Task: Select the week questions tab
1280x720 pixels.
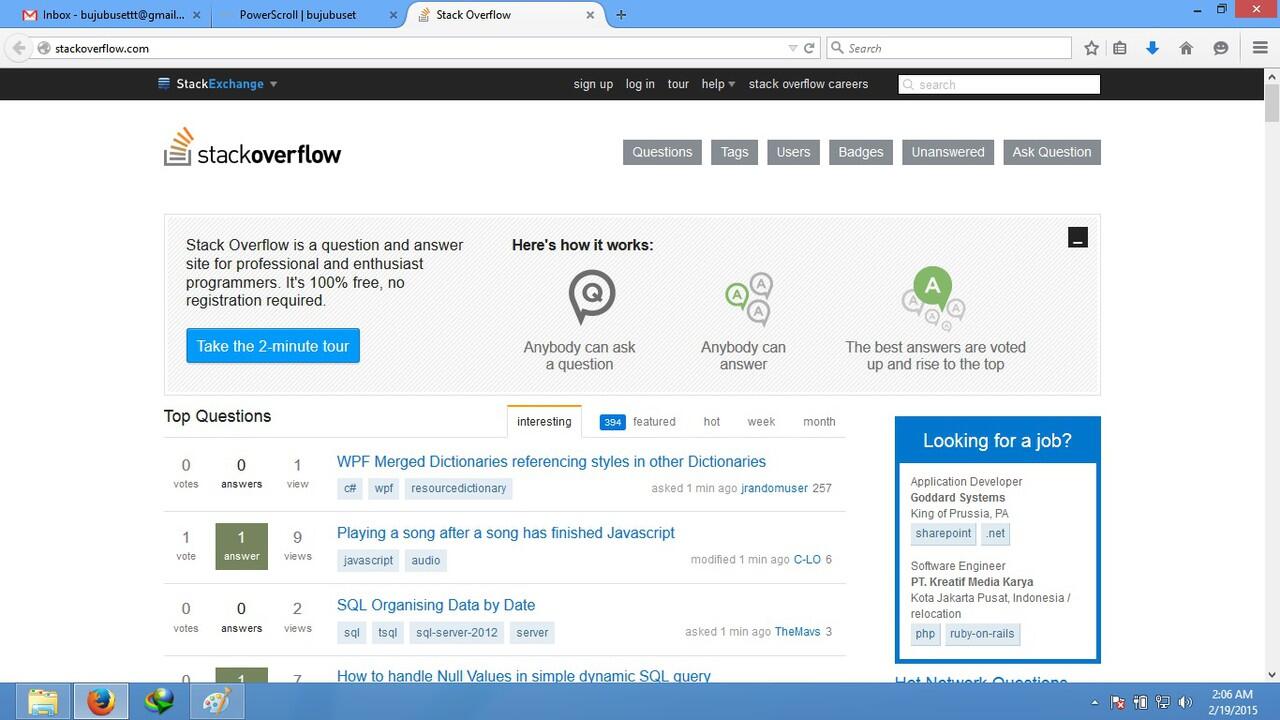Action: [x=761, y=421]
